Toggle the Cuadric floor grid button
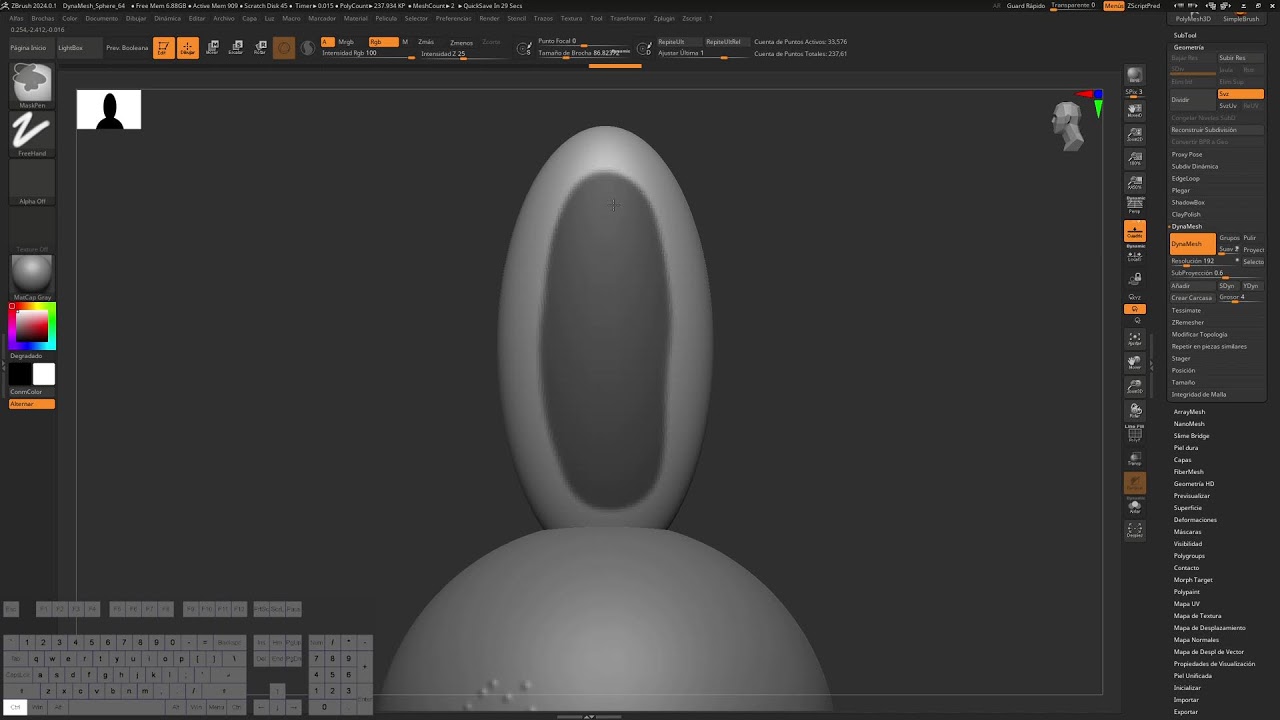The width and height of the screenshot is (1280, 720). pyautogui.click(x=1134, y=231)
